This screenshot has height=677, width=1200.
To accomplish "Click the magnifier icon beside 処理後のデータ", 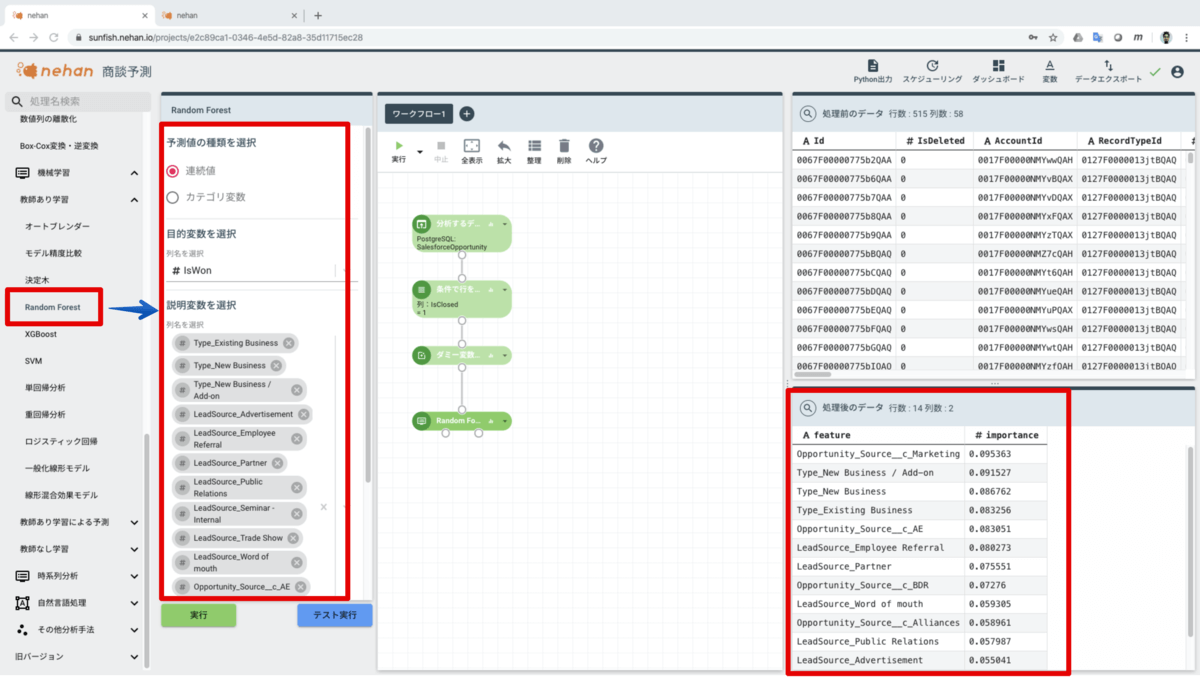I will click(808, 408).
